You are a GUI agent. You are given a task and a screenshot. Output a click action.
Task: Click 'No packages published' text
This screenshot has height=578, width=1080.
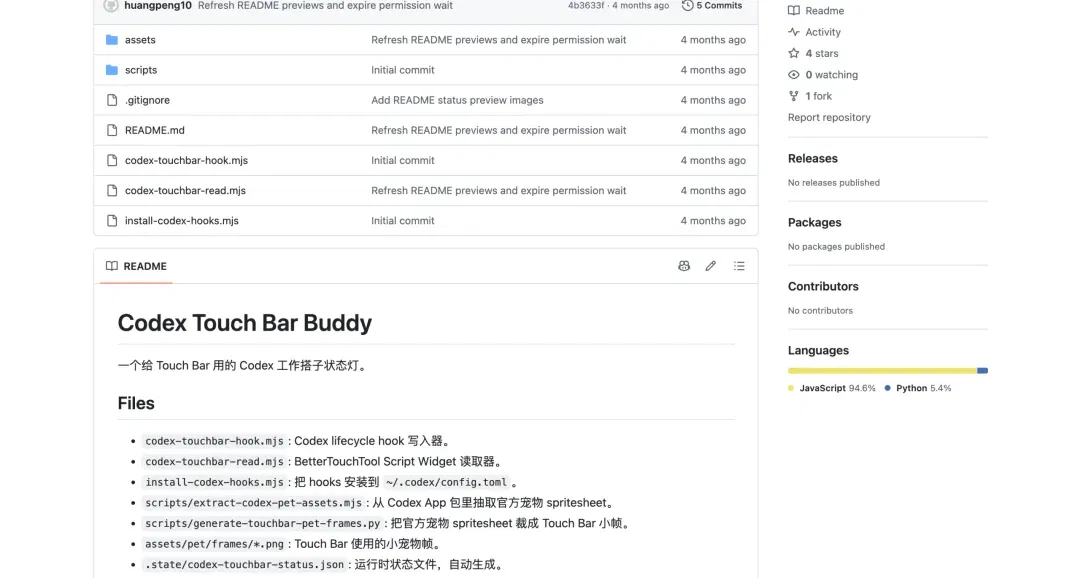tap(836, 247)
